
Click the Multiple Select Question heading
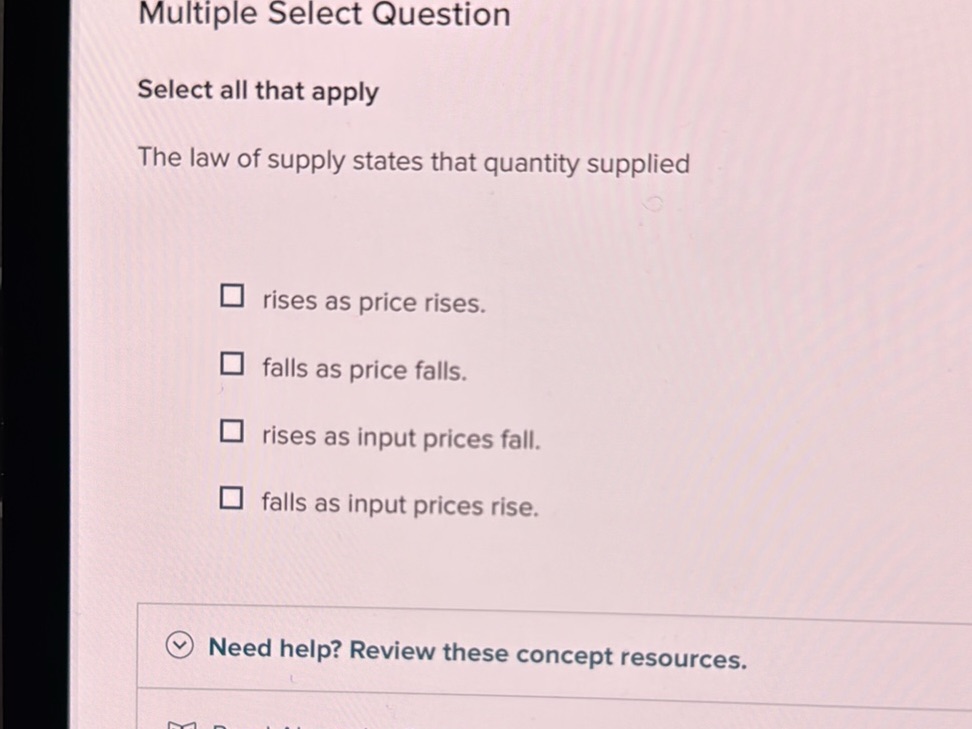point(323,15)
